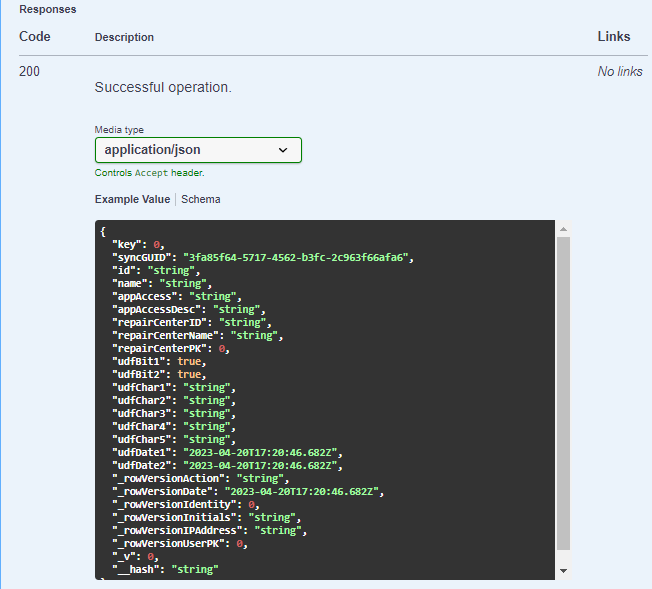The width and height of the screenshot is (652, 589).
Task: Click the "_rowVersionInitials" line
Action: pyautogui.click(x=207, y=517)
